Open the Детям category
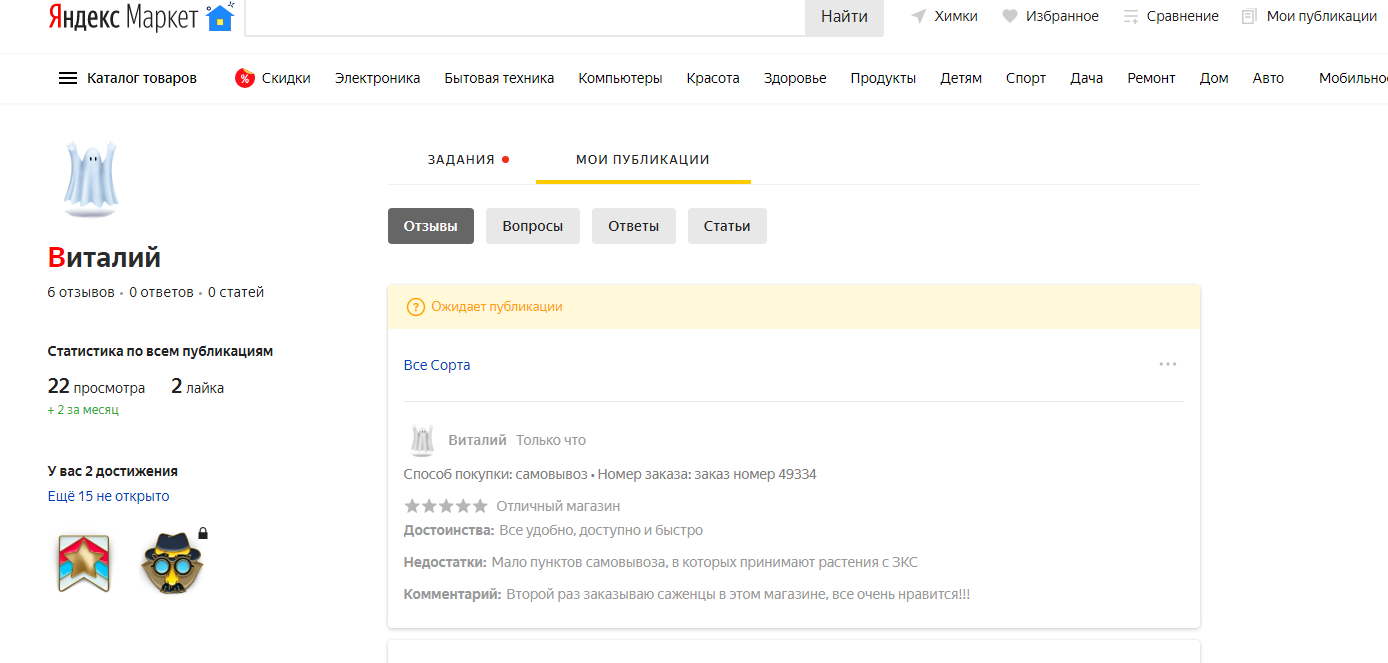 961,78
